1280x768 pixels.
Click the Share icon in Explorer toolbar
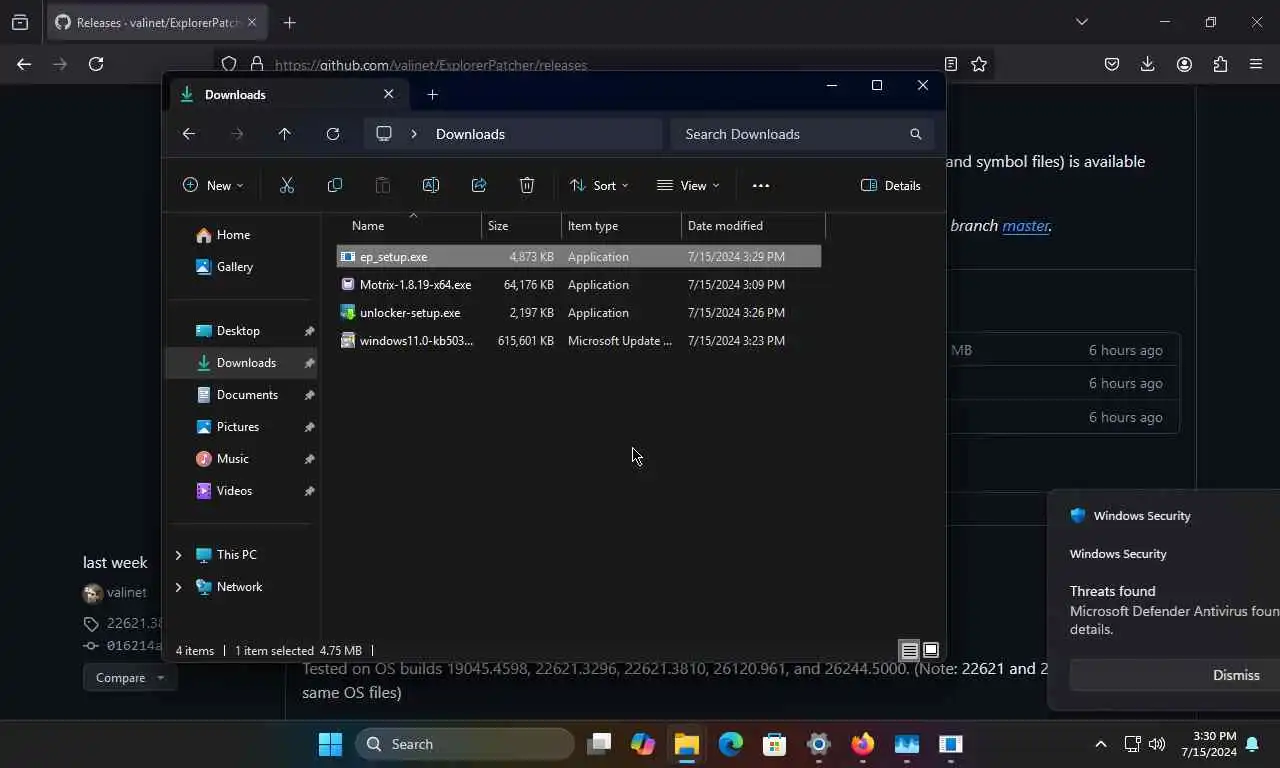click(479, 185)
